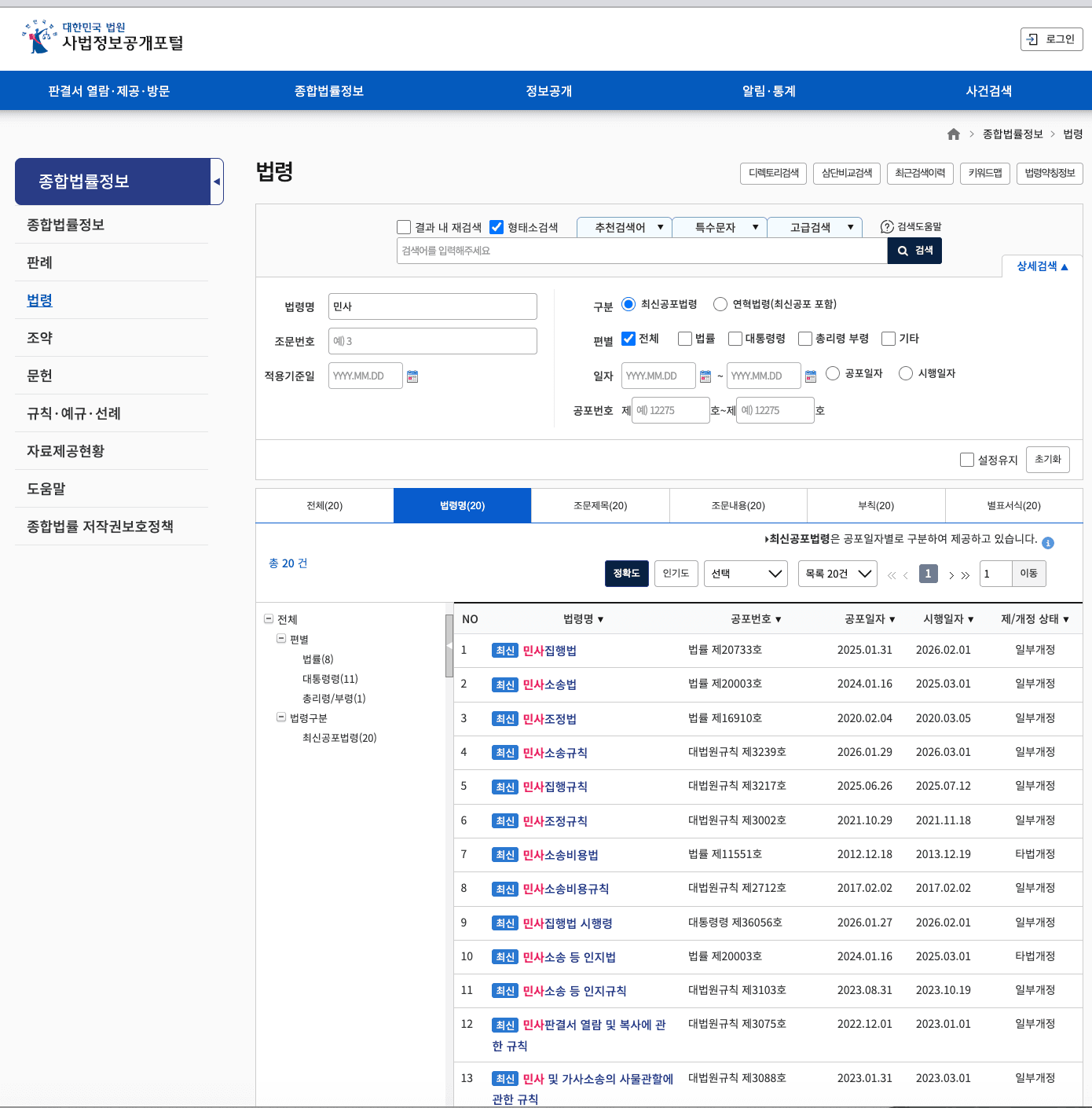This screenshot has width=1092, height=1108.
Task: Click the court portal logo
Action: (x=103, y=37)
